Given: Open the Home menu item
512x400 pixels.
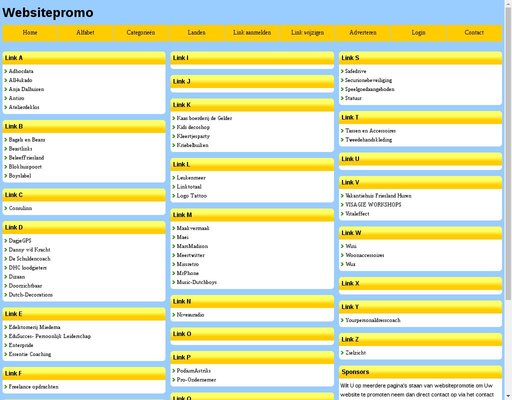Looking at the screenshot, I should coord(30,33).
